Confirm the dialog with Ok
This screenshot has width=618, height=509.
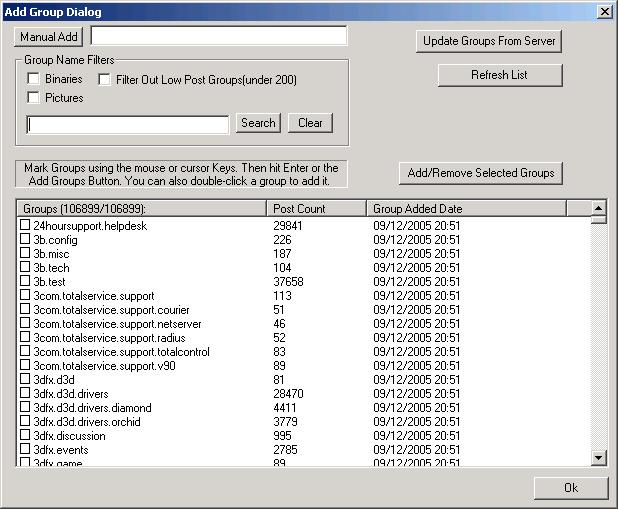[x=570, y=488]
